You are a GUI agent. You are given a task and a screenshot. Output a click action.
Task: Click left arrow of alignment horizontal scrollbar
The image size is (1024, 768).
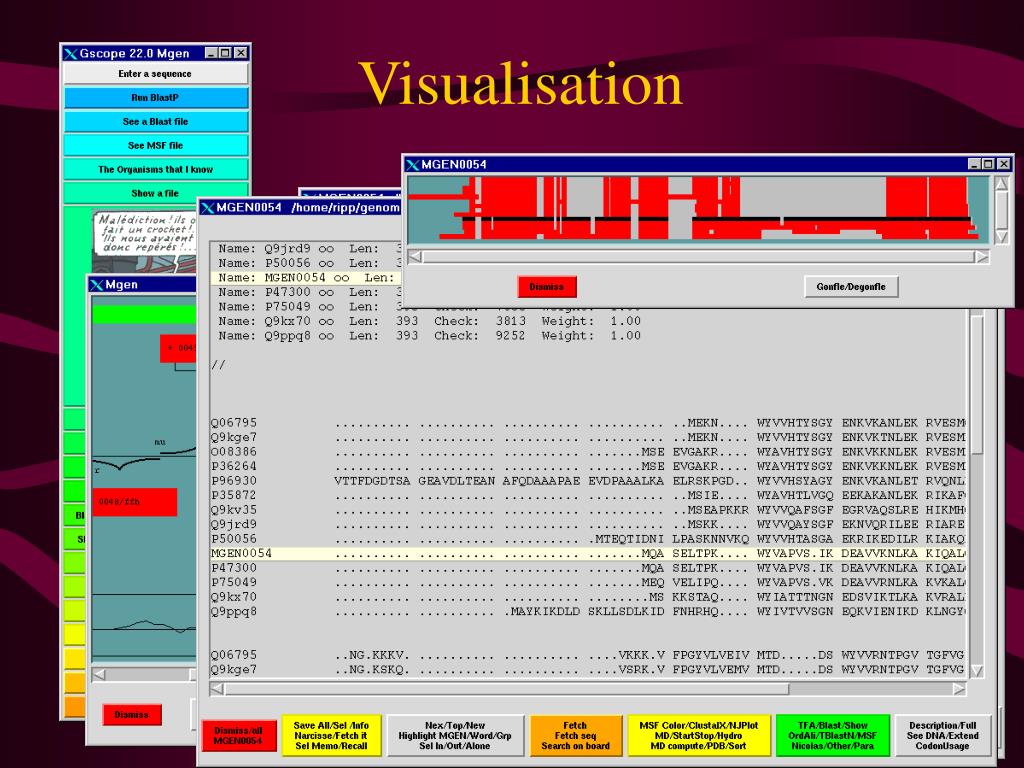click(x=217, y=688)
